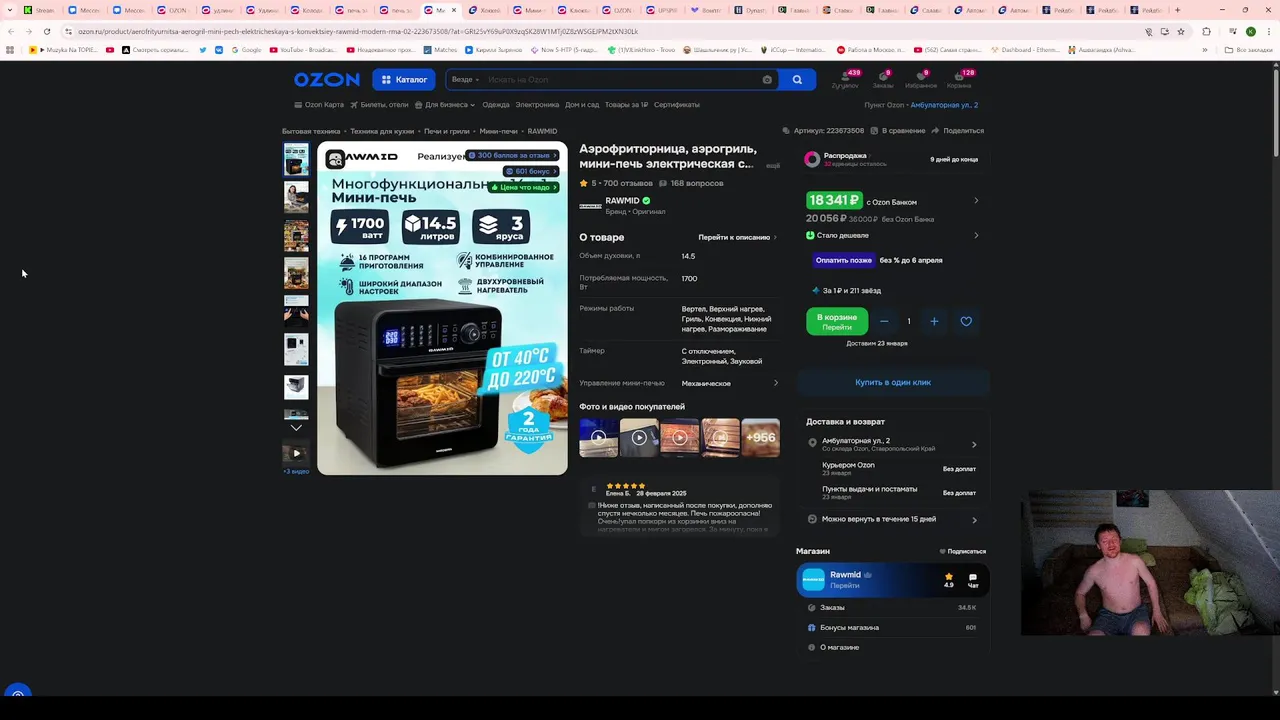
Task: Open the Заказы orders icon
Action: pos(883,79)
